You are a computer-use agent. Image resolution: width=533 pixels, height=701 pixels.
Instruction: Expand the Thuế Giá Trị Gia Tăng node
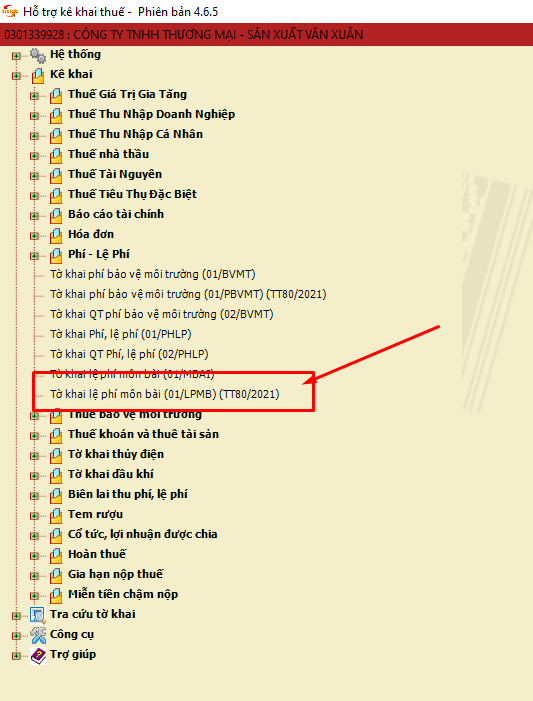pos(34,96)
